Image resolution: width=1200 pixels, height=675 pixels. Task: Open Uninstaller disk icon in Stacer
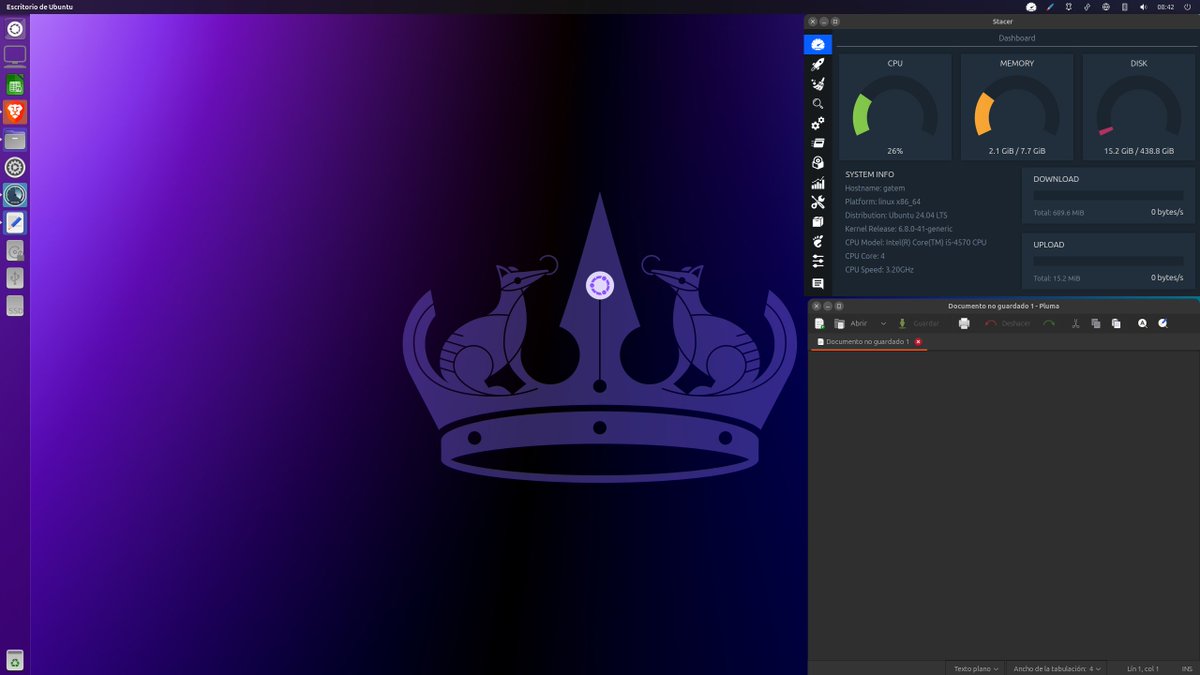click(x=818, y=163)
